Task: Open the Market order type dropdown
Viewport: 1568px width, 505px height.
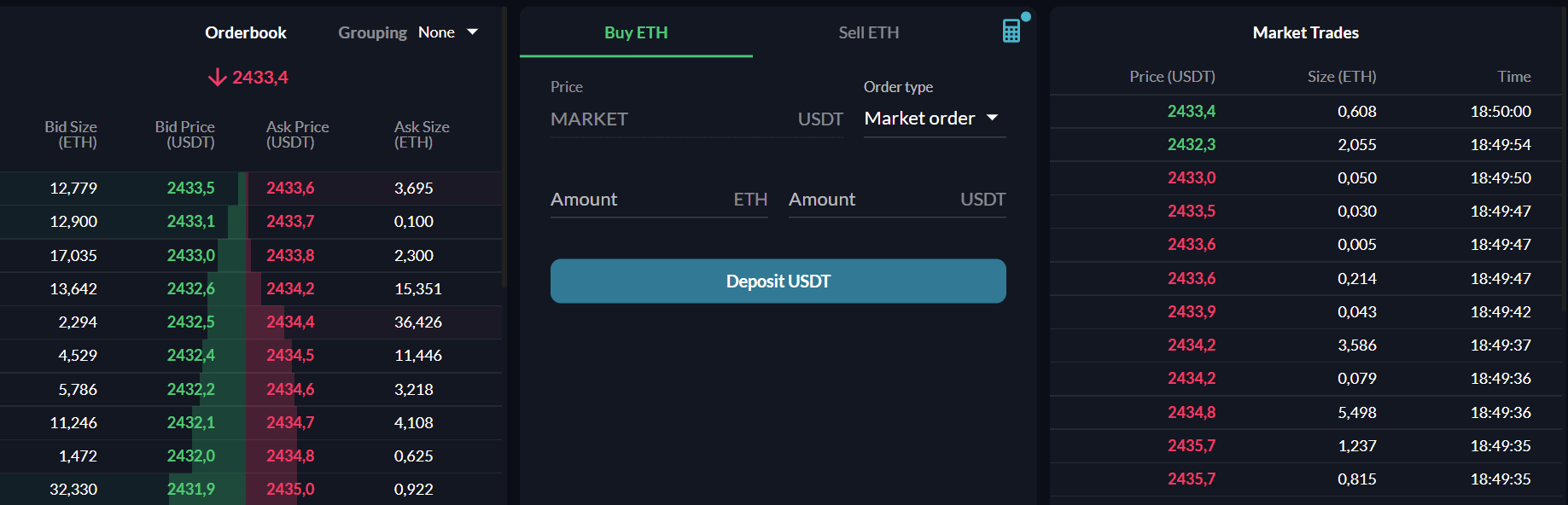Action: click(x=934, y=119)
